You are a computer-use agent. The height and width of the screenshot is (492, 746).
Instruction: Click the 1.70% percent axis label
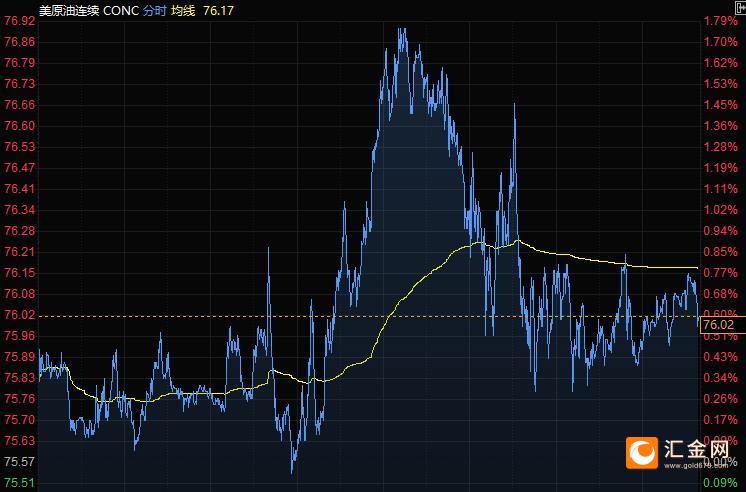721,42
